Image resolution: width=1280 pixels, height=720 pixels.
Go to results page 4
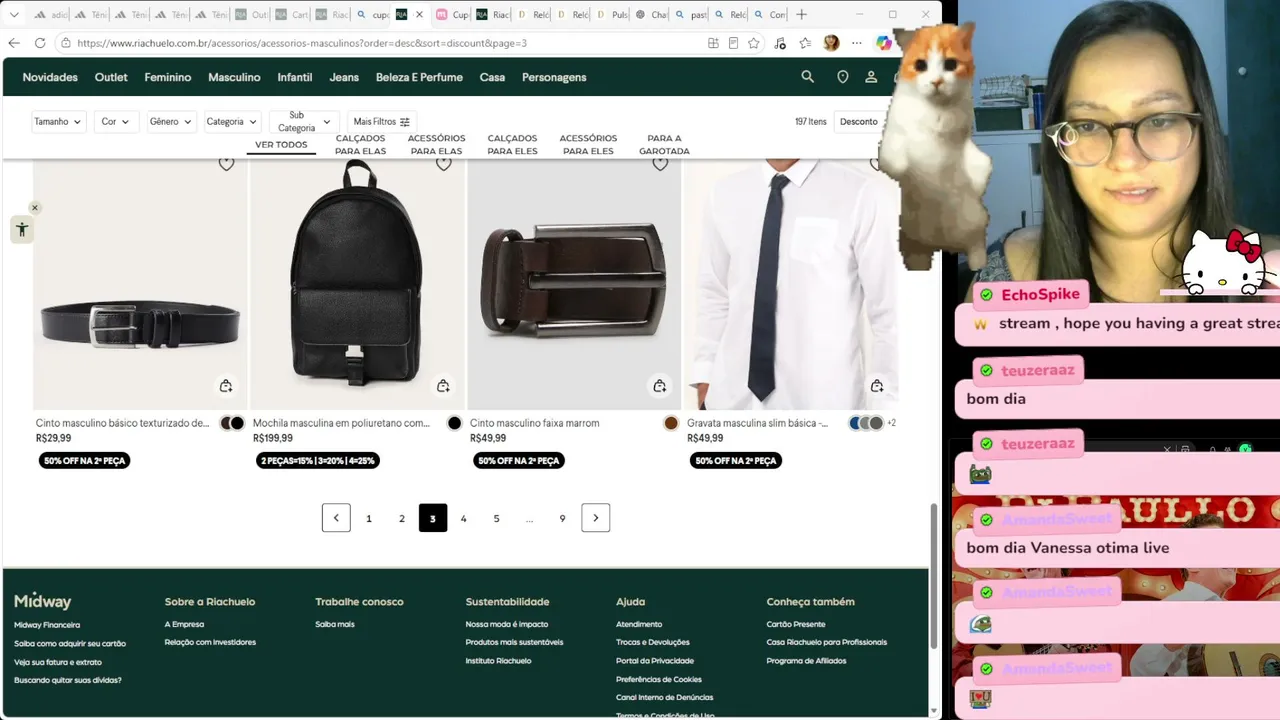(x=463, y=518)
